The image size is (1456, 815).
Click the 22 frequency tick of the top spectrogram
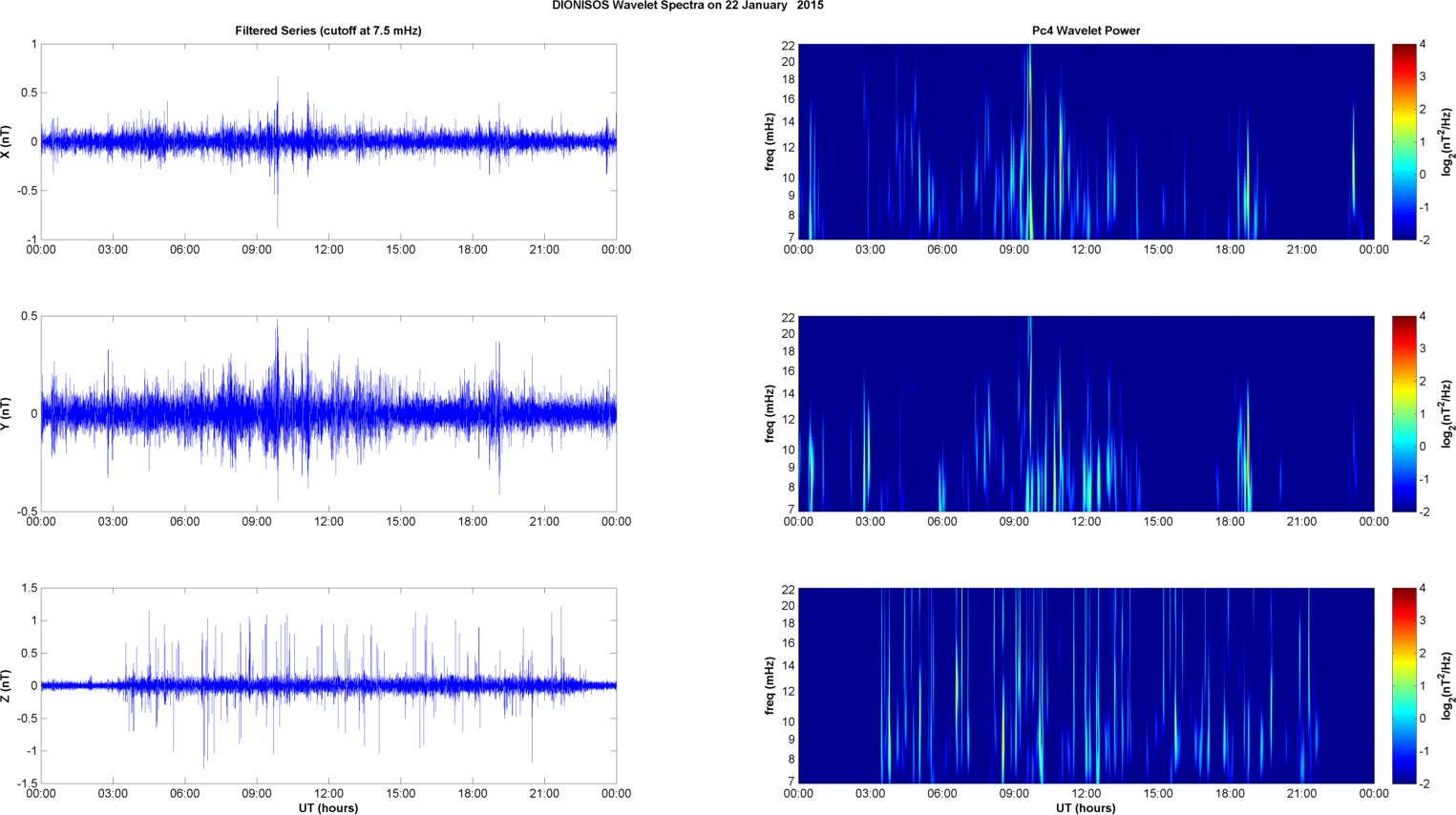[x=789, y=45]
